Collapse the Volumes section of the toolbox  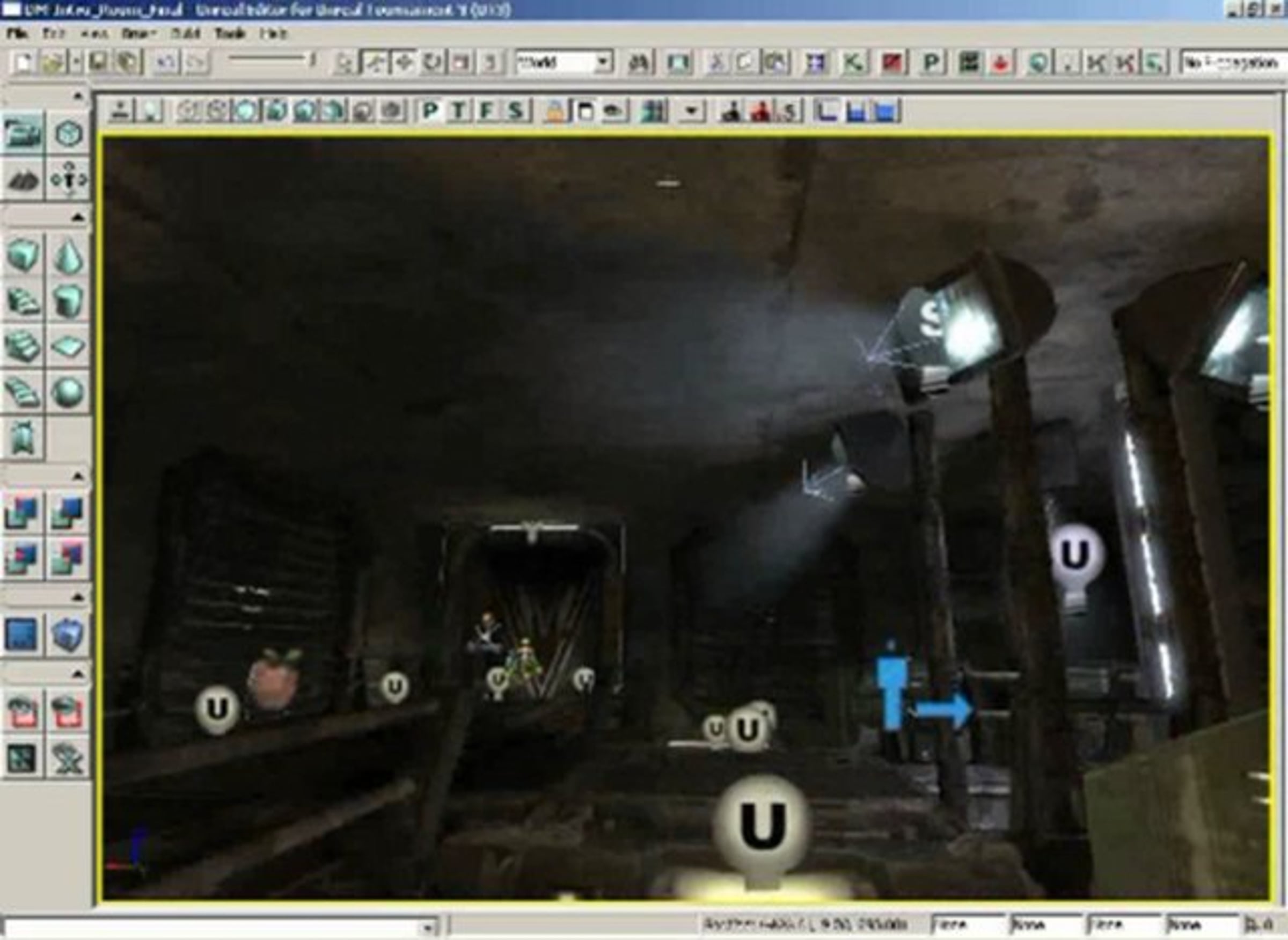pos(78,597)
